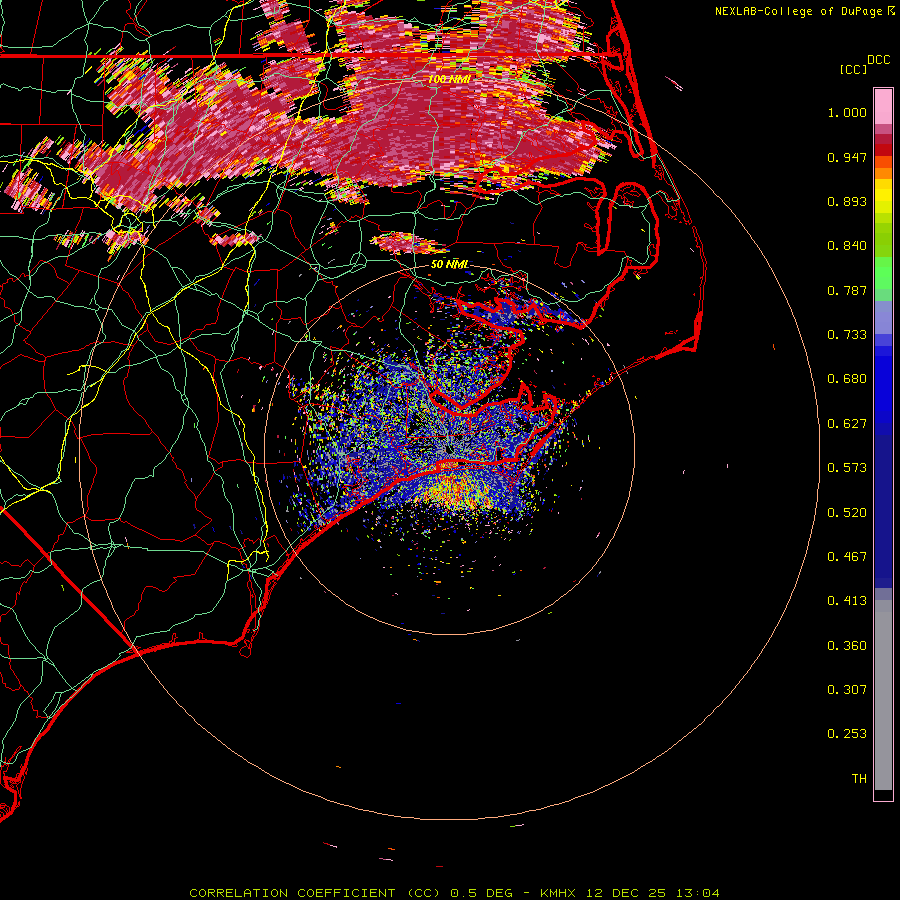900x900 pixels.
Task: Click the bright green segment of the color bar
Action: (883, 273)
